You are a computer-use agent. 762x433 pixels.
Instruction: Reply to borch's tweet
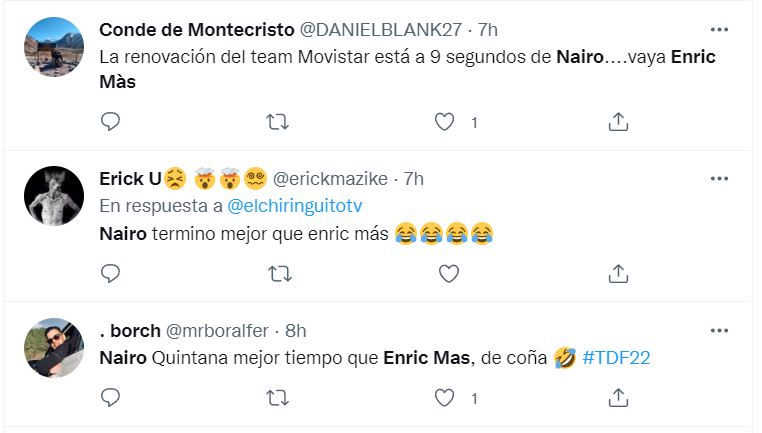click(111, 397)
